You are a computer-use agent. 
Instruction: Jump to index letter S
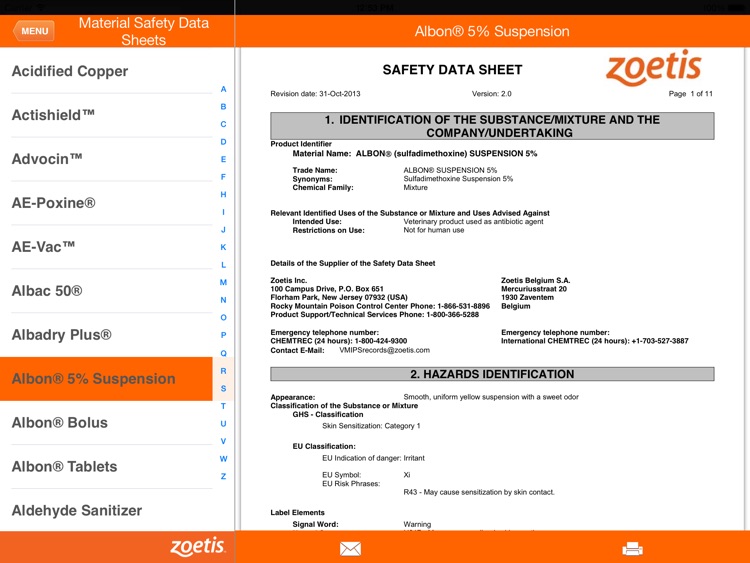[x=223, y=388]
